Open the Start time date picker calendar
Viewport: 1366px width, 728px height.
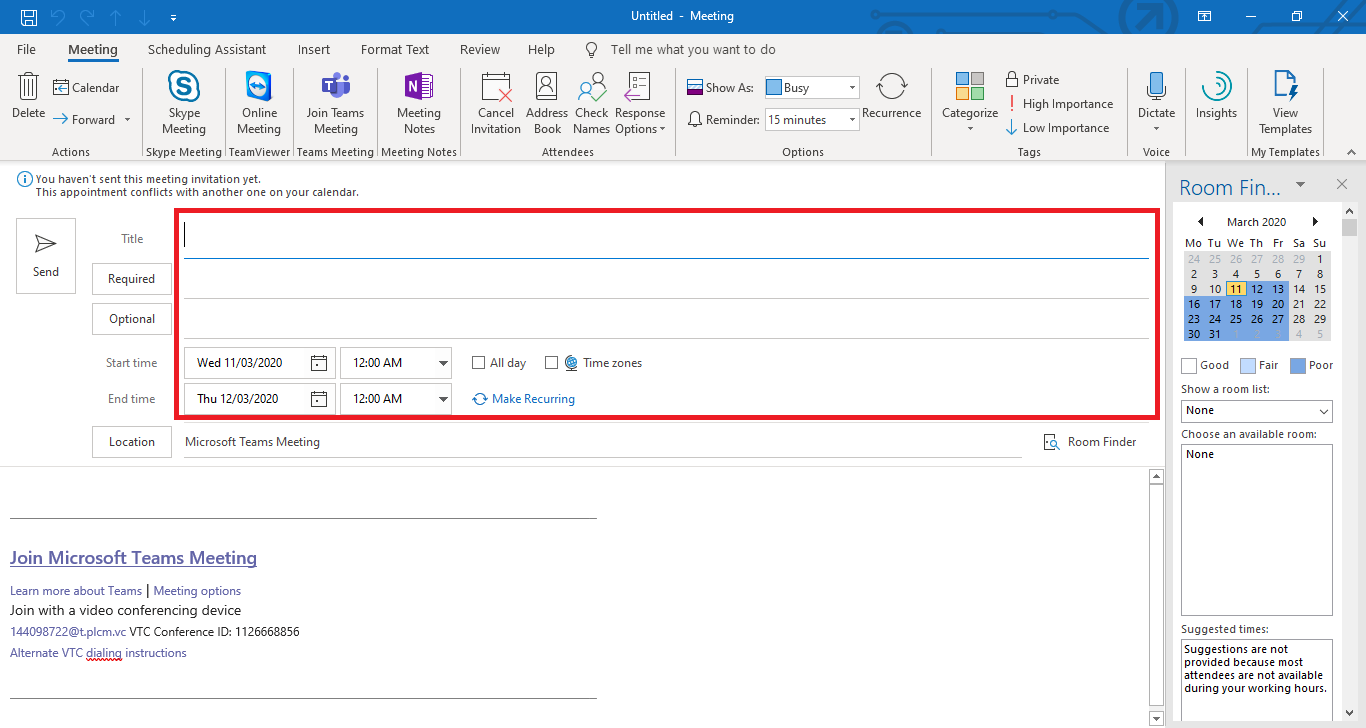pyautogui.click(x=319, y=363)
